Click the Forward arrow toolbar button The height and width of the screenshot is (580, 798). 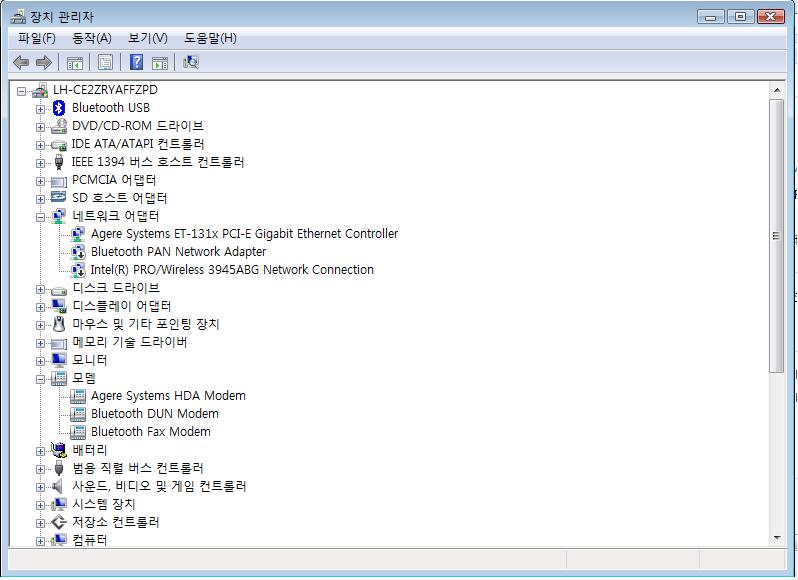click(44, 62)
